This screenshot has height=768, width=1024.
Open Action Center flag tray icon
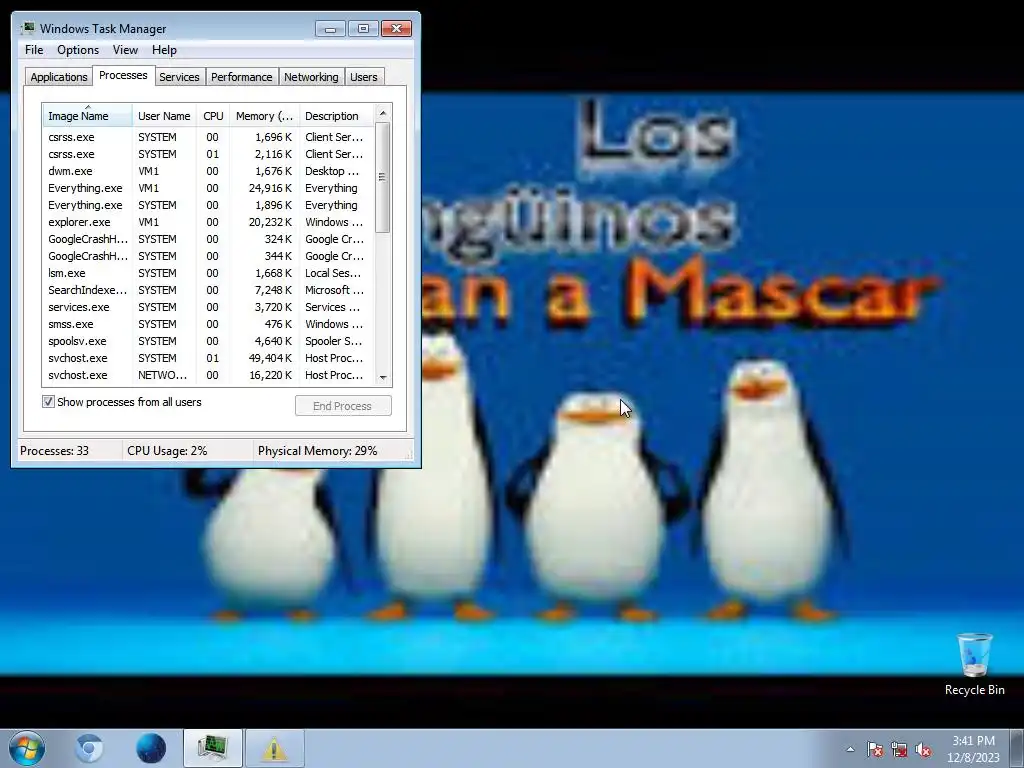pyautogui.click(x=875, y=749)
